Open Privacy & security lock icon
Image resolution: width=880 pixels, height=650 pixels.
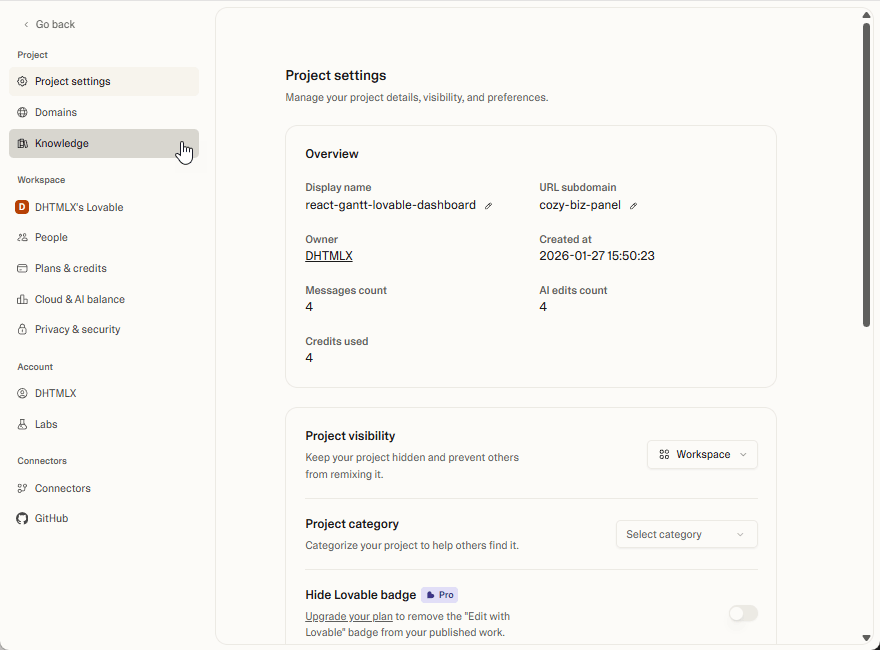tap(21, 329)
